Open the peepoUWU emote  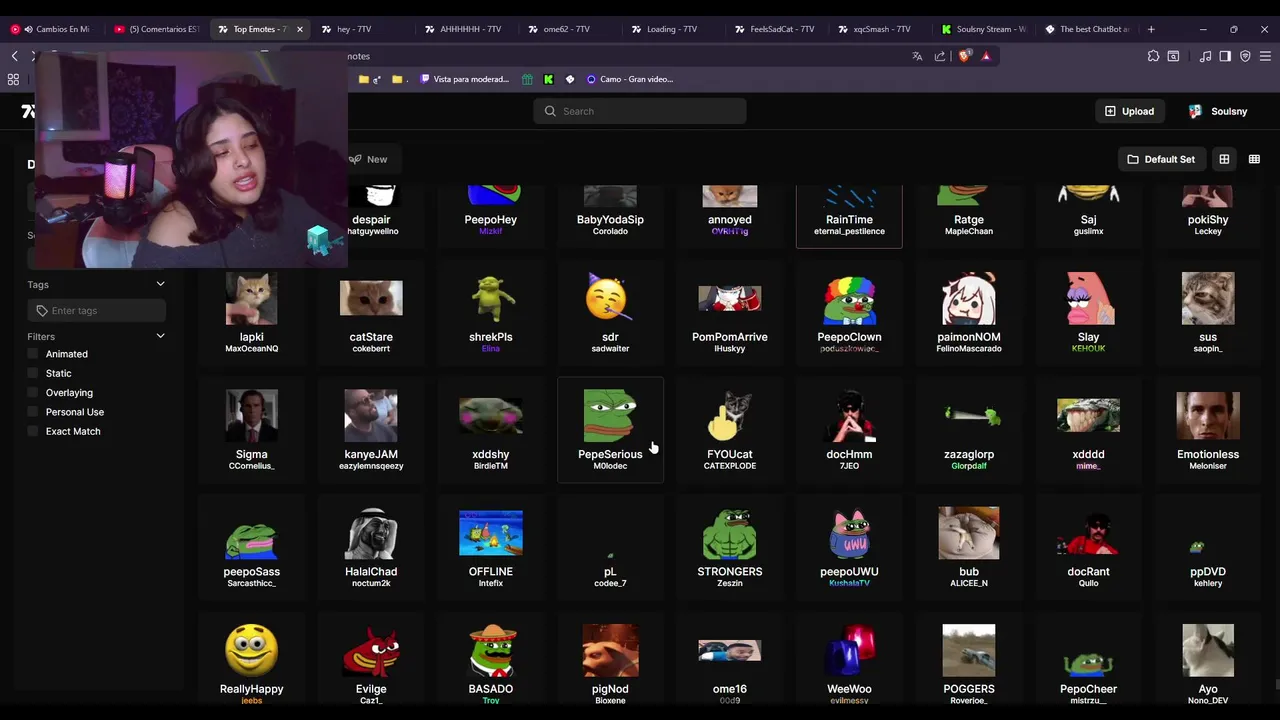(849, 547)
